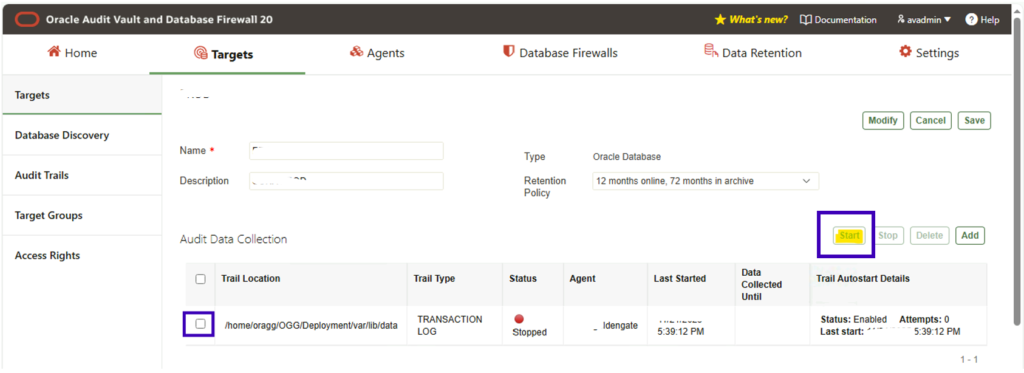Open the Settings tab

pyautogui.click(x=929, y=53)
